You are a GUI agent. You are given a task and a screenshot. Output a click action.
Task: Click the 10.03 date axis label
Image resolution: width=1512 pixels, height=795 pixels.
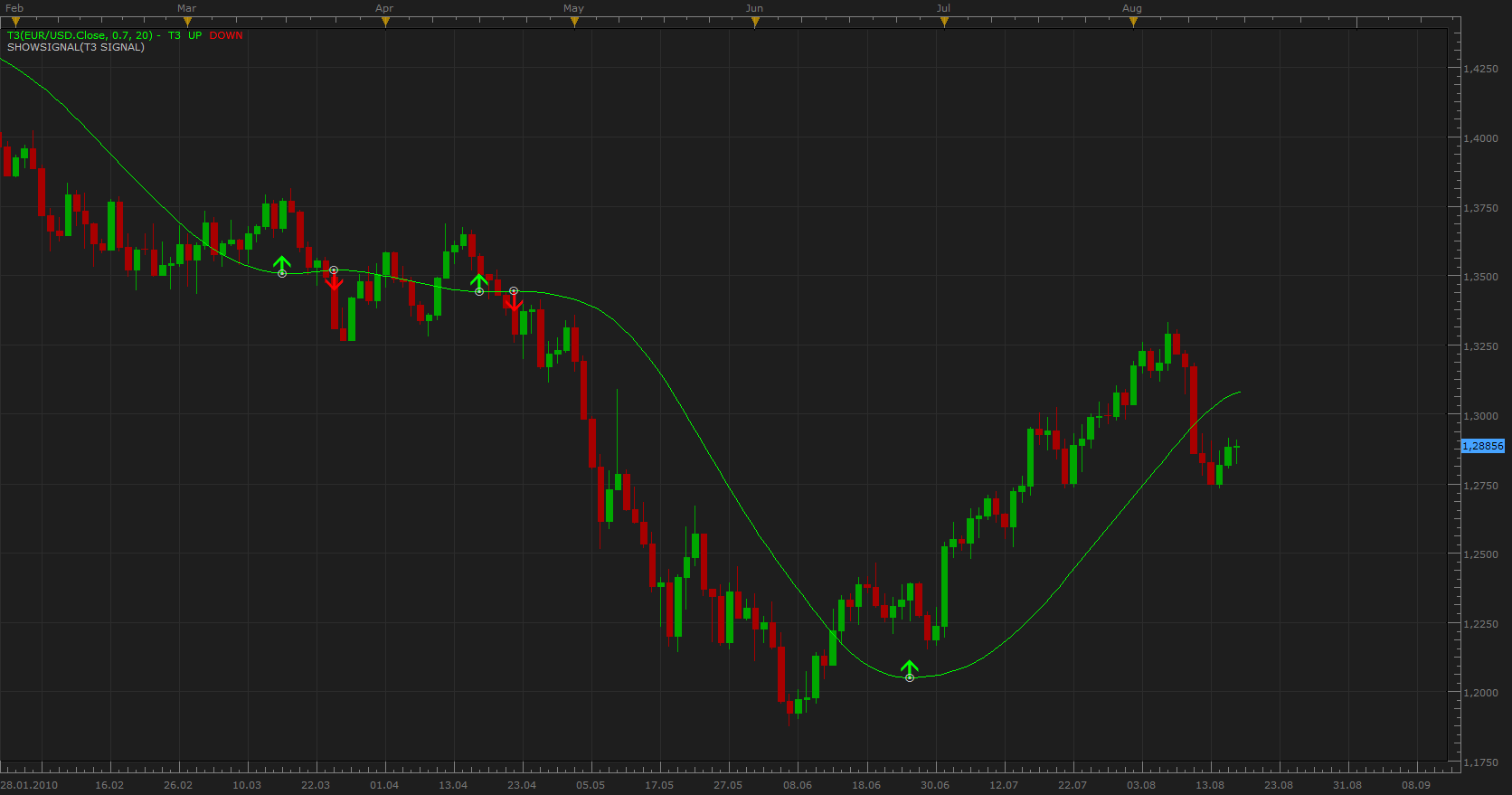(247, 785)
